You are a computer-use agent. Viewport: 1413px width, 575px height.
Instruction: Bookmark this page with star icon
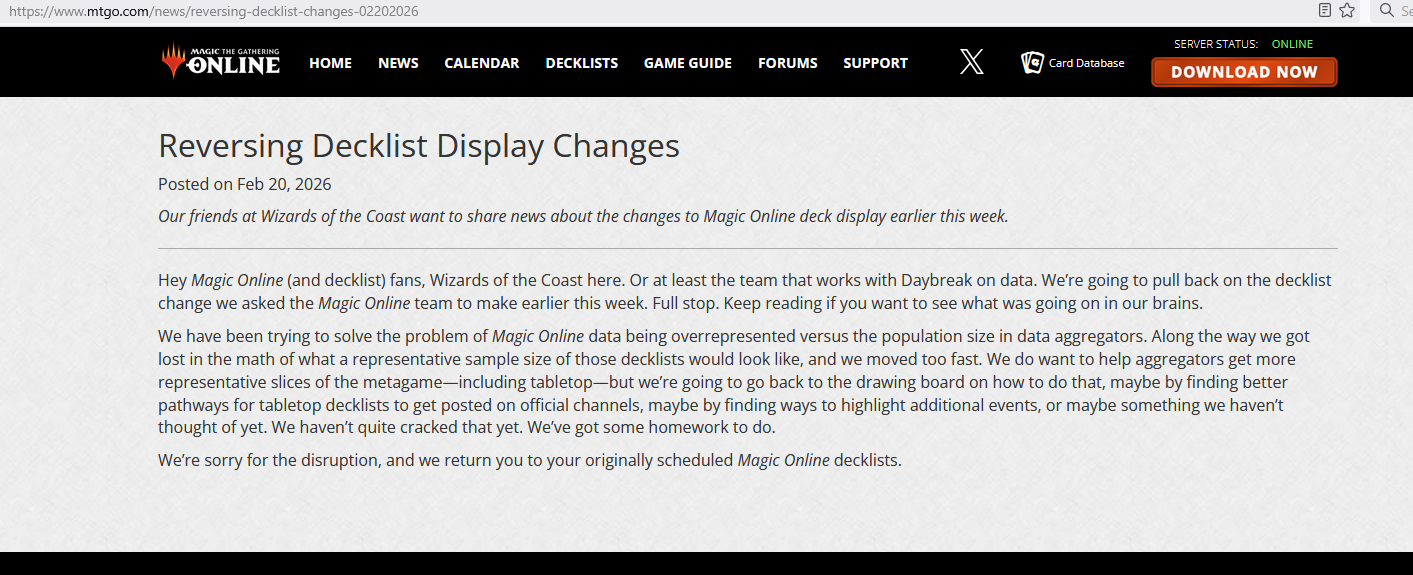pos(1347,10)
